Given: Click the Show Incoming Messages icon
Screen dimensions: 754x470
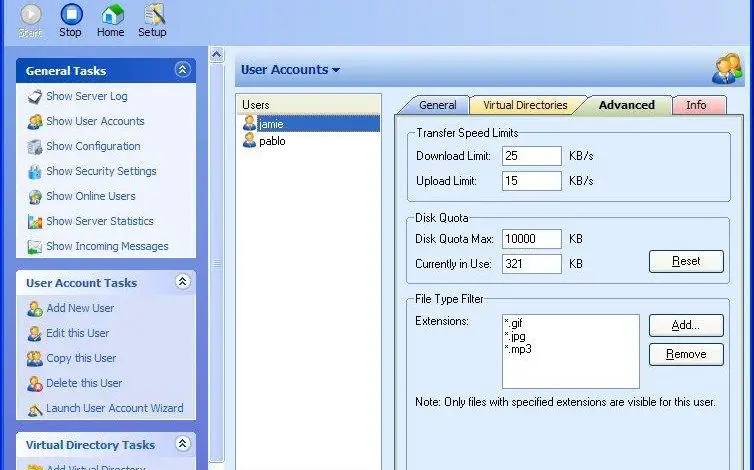Looking at the screenshot, I should 35,247.
